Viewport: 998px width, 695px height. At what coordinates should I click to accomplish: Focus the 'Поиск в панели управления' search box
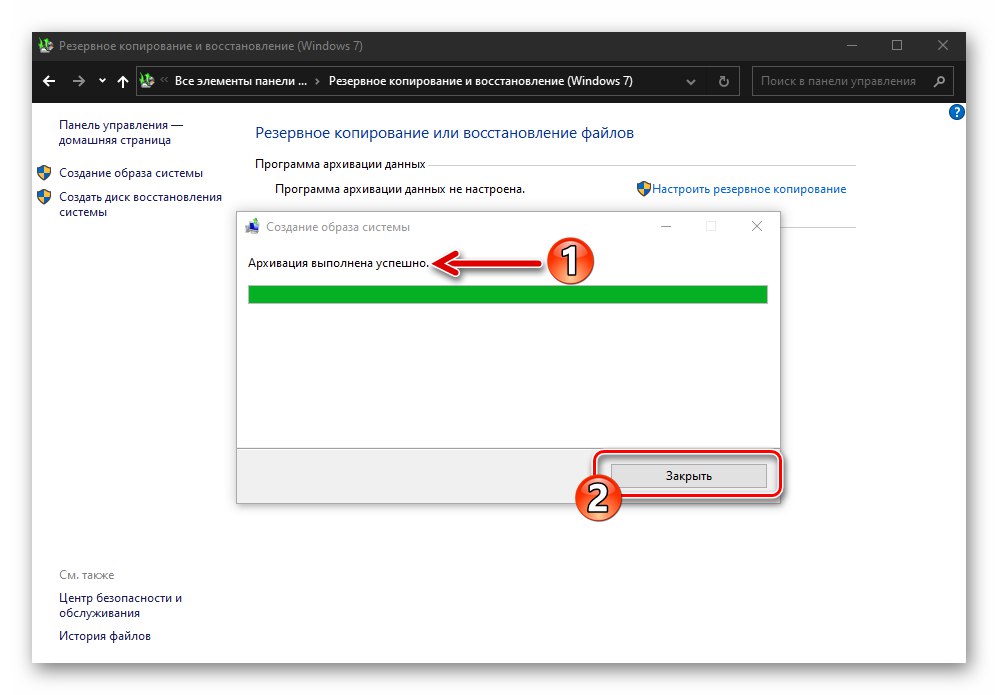(x=838, y=81)
